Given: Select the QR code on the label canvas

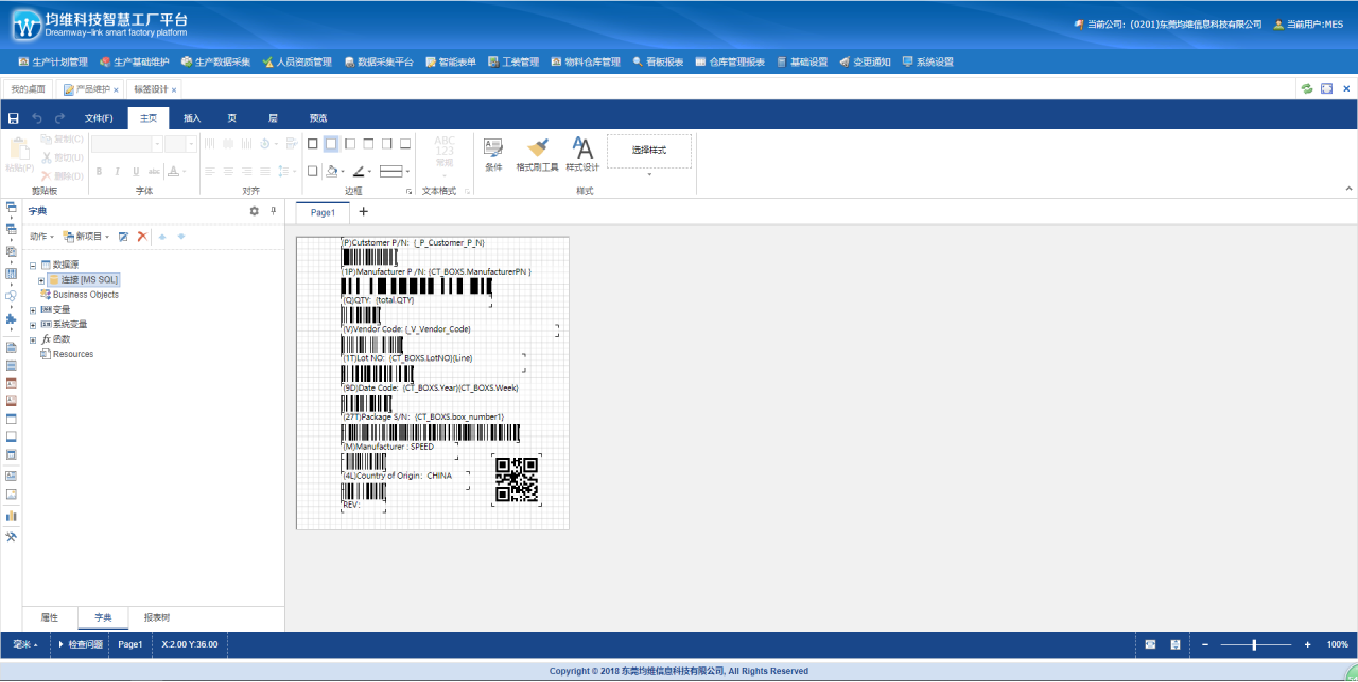Looking at the screenshot, I should tap(517, 479).
